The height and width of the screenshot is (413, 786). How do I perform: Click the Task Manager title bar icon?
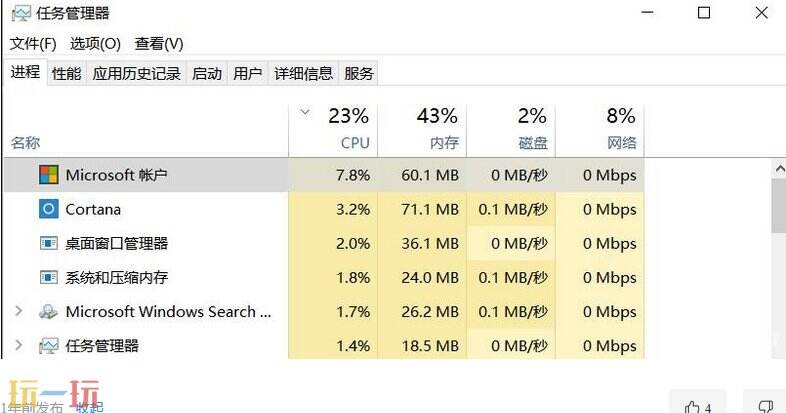pos(21,14)
